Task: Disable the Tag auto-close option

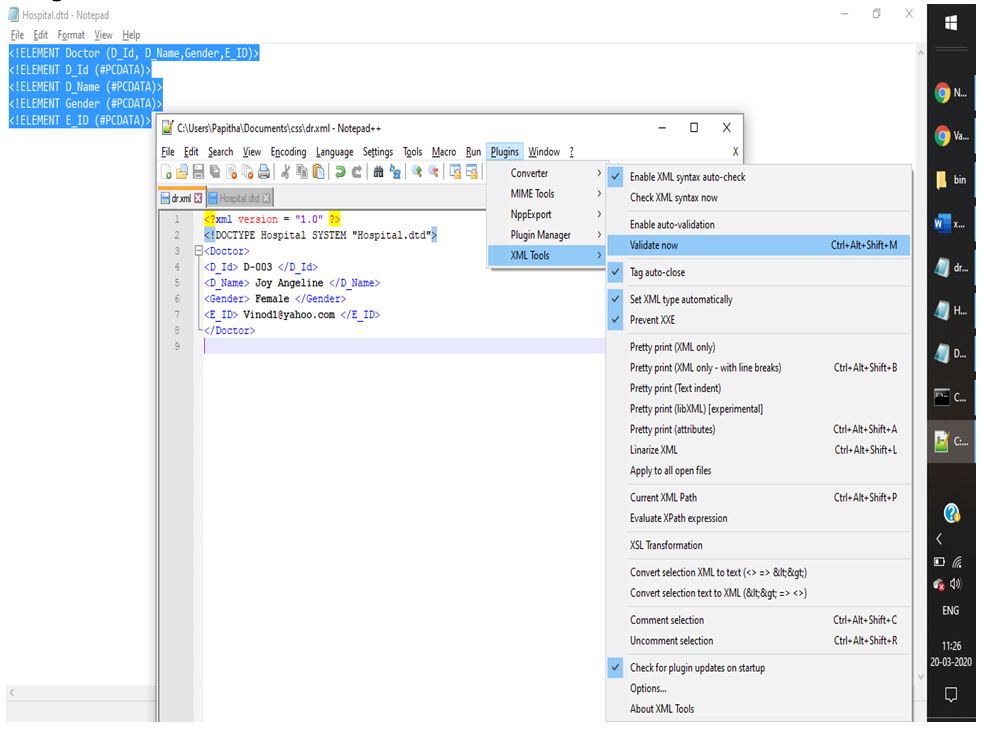Action: tap(657, 272)
